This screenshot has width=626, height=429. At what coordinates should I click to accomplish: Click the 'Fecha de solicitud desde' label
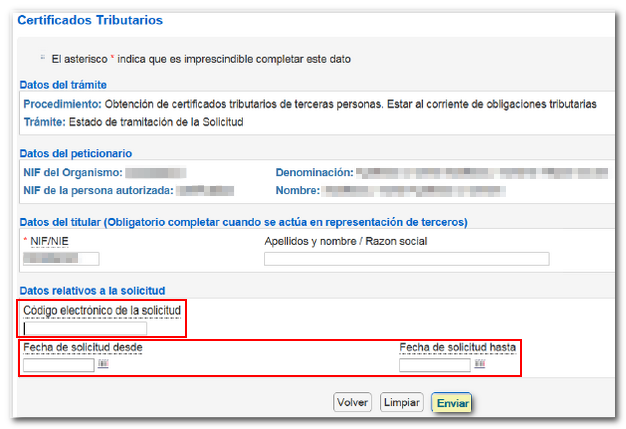pos(84,348)
